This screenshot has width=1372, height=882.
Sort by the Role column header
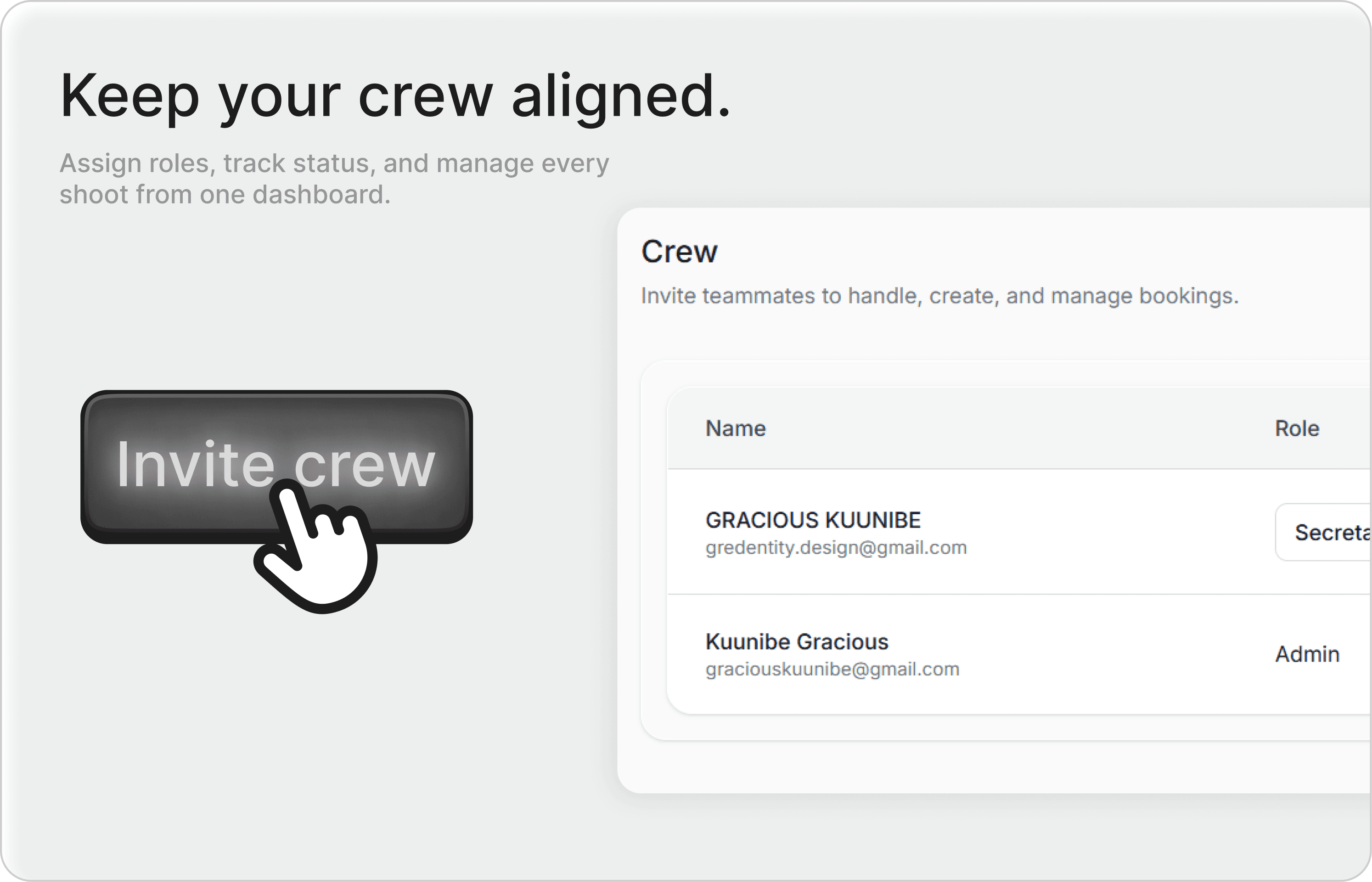point(1298,428)
